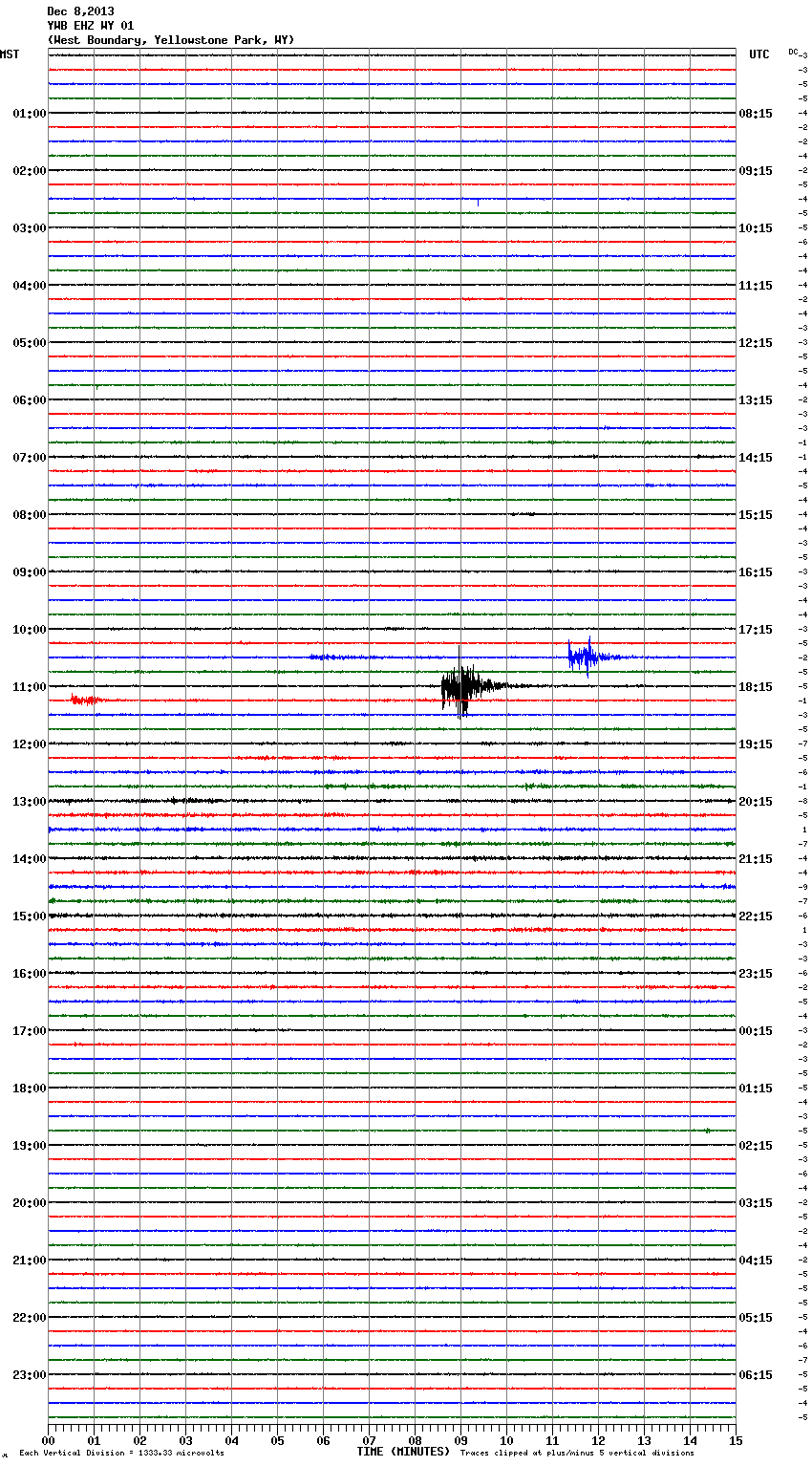
Task: Click the '03:00' MST hour label
Action: pyautogui.click(x=30, y=228)
